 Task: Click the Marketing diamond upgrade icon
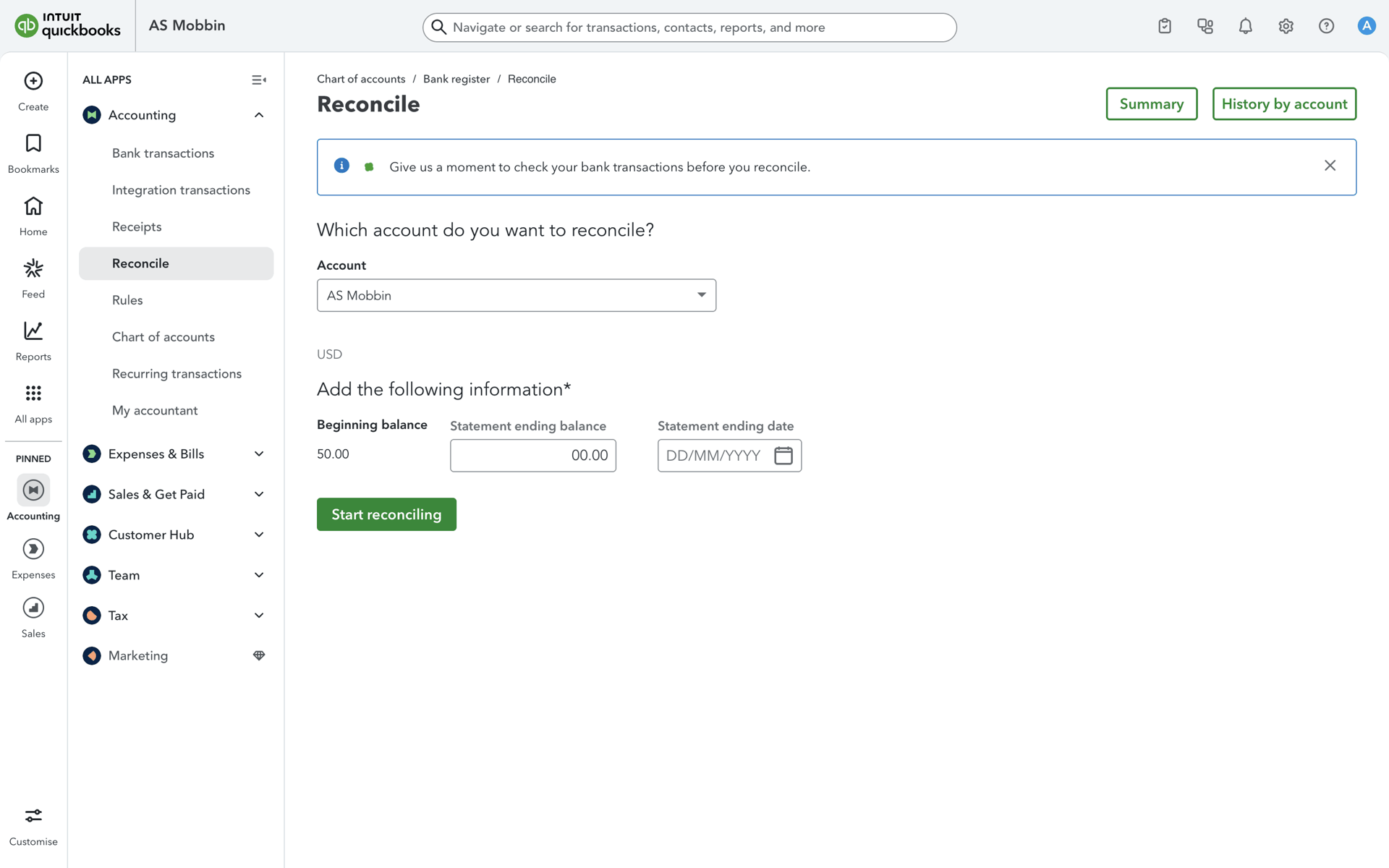point(259,655)
